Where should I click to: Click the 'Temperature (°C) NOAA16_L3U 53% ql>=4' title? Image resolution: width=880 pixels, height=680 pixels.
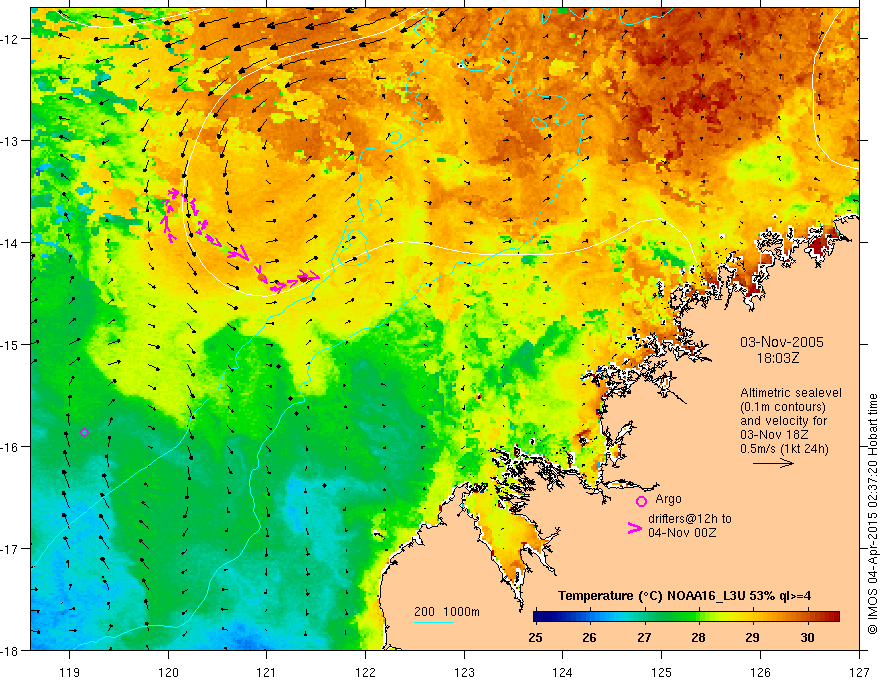coord(684,596)
